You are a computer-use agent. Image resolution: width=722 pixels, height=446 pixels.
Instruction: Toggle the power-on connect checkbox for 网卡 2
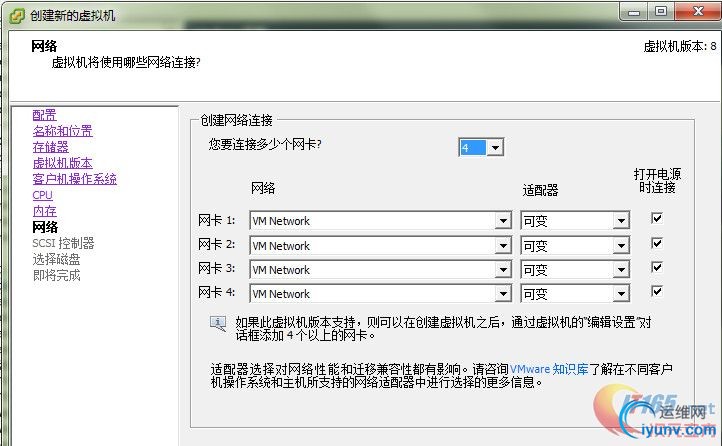point(657,243)
